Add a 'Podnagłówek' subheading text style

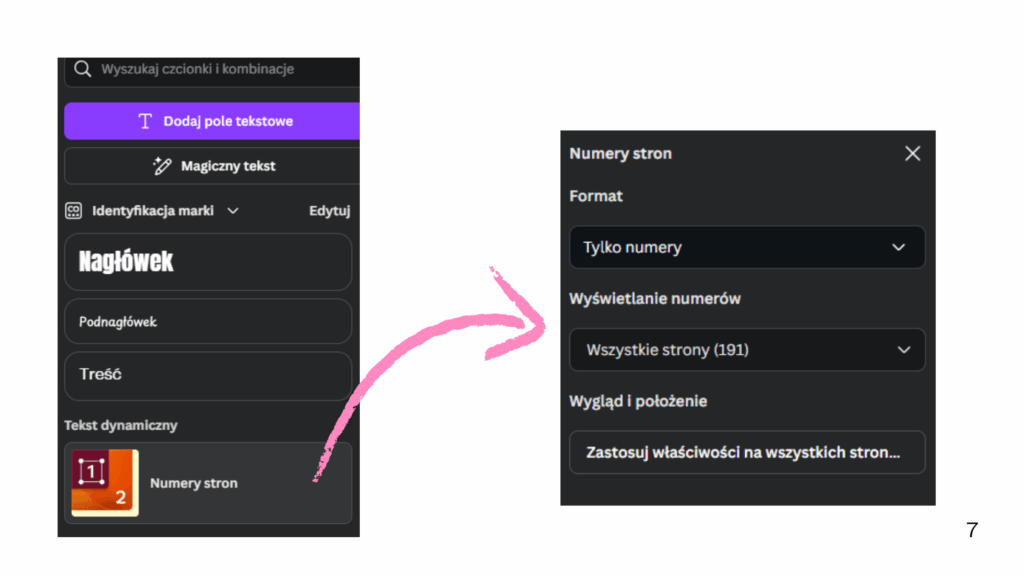[207, 322]
